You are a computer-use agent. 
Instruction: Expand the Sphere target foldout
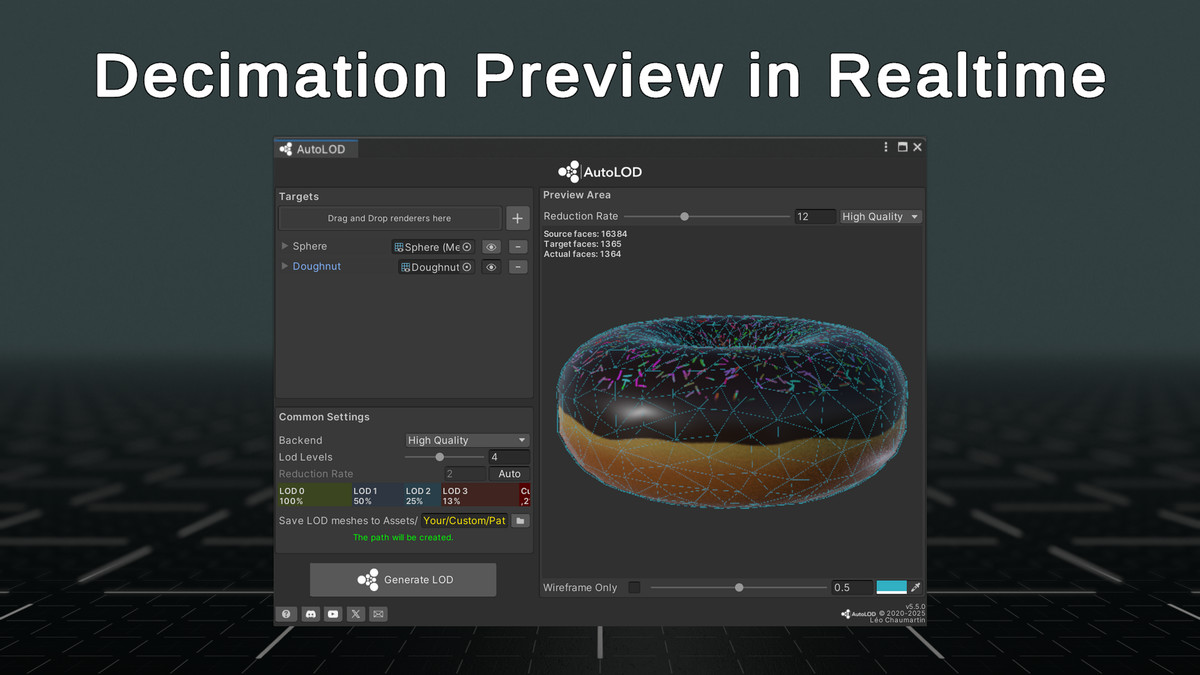click(285, 246)
